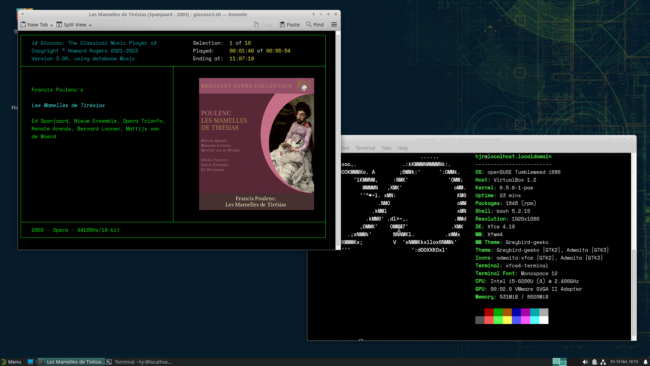Screen dimensions: 650x366
Task: Click the 'Ending at: 11:07:19' text
Action: (223, 59)
